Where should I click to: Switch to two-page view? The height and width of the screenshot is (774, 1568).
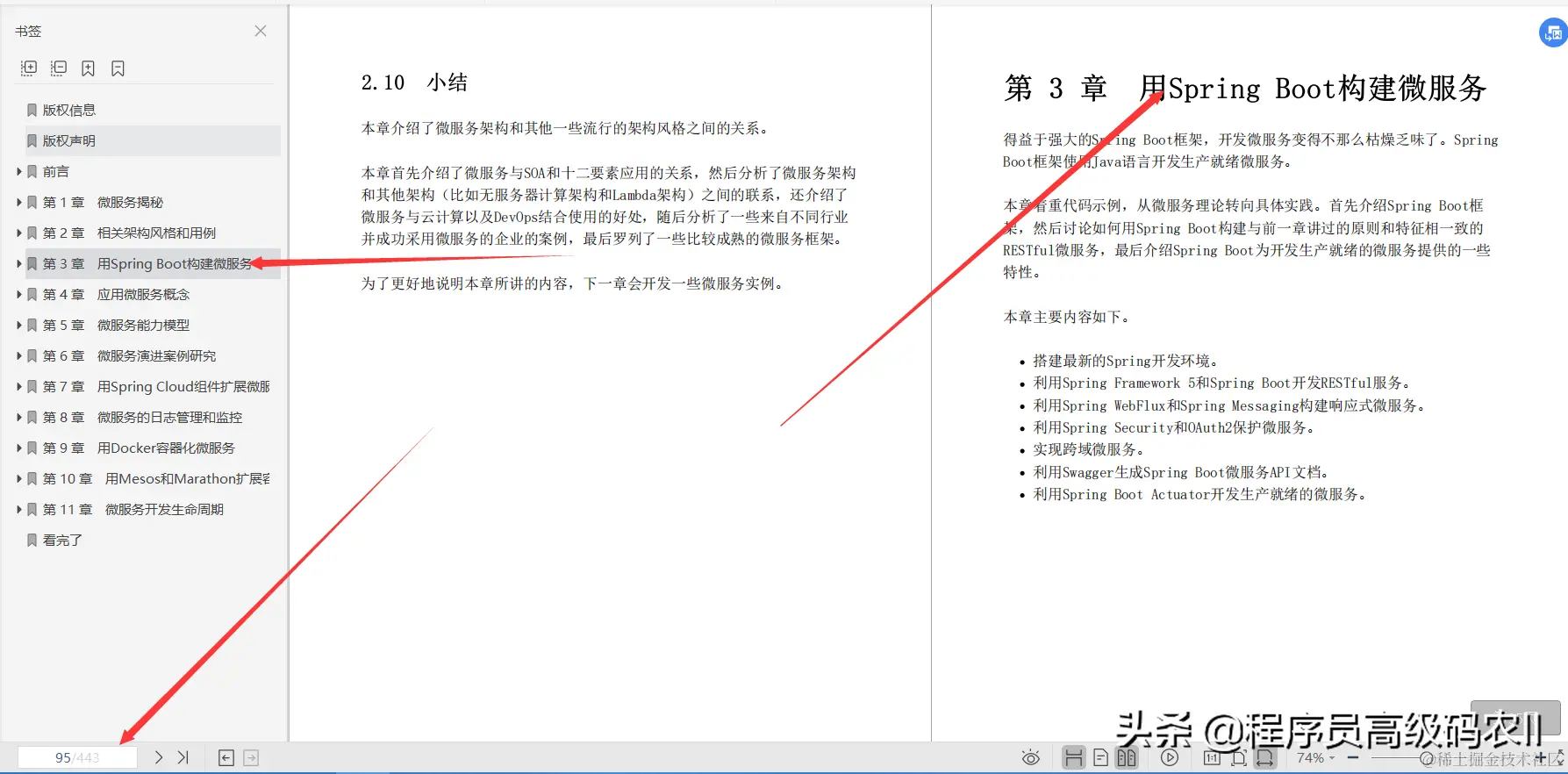pyautogui.click(x=1127, y=757)
